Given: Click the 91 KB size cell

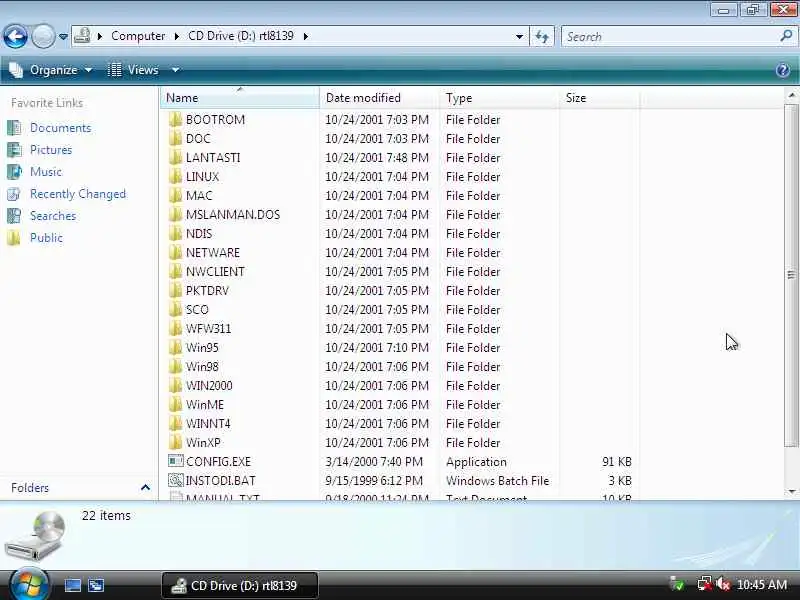Looking at the screenshot, I should [x=617, y=462].
